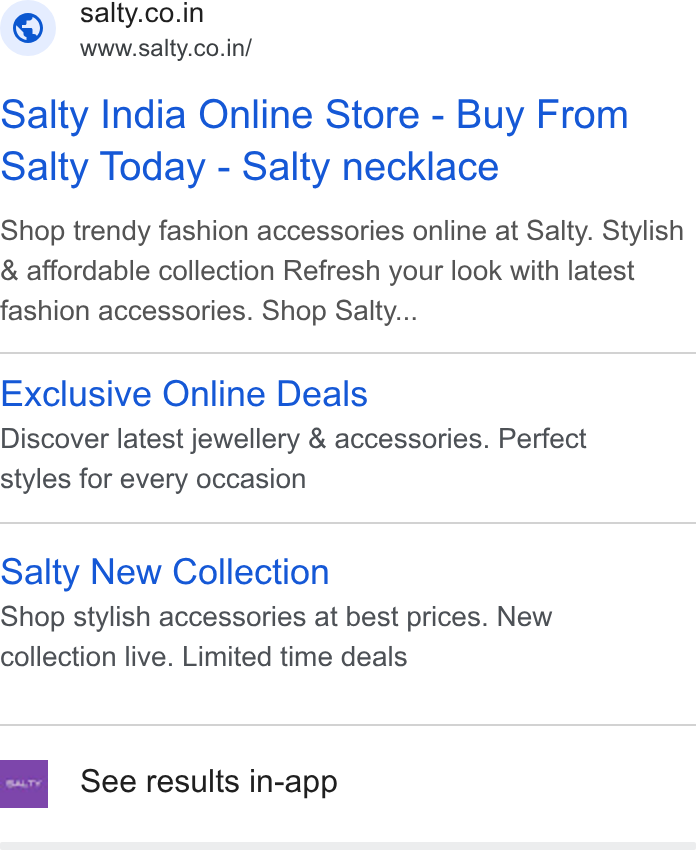Click the salty.co.in site name
Screen dimensions: 696x850
click(142, 14)
